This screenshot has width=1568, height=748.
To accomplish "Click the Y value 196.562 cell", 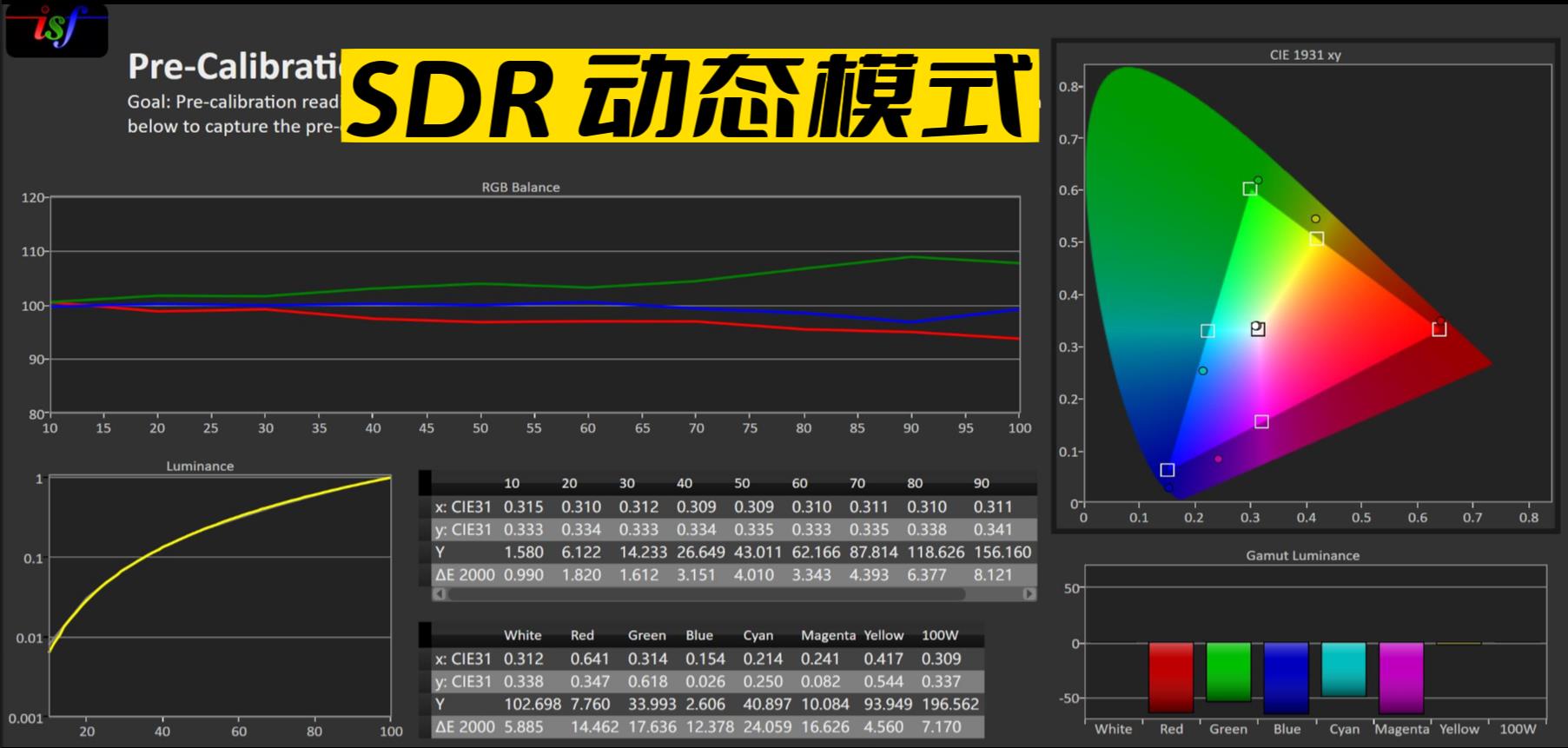I will click(x=949, y=704).
